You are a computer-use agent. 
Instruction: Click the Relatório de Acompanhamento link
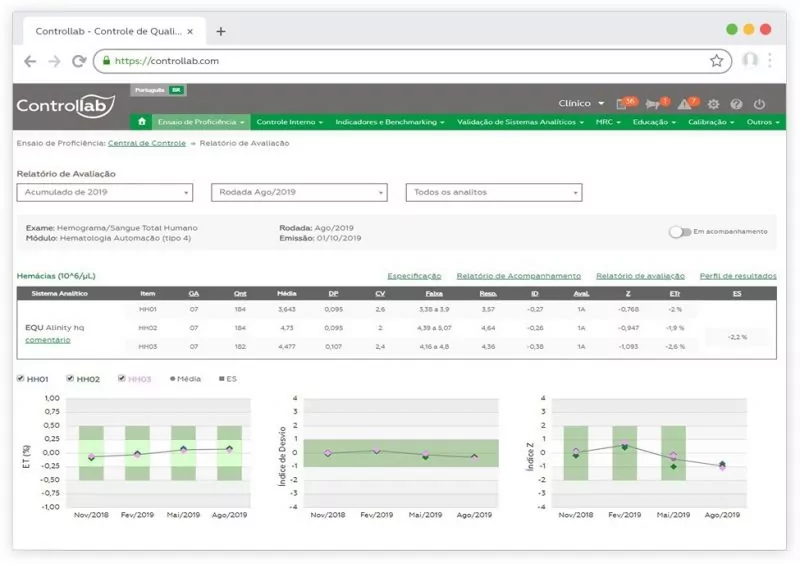click(x=518, y=276)
